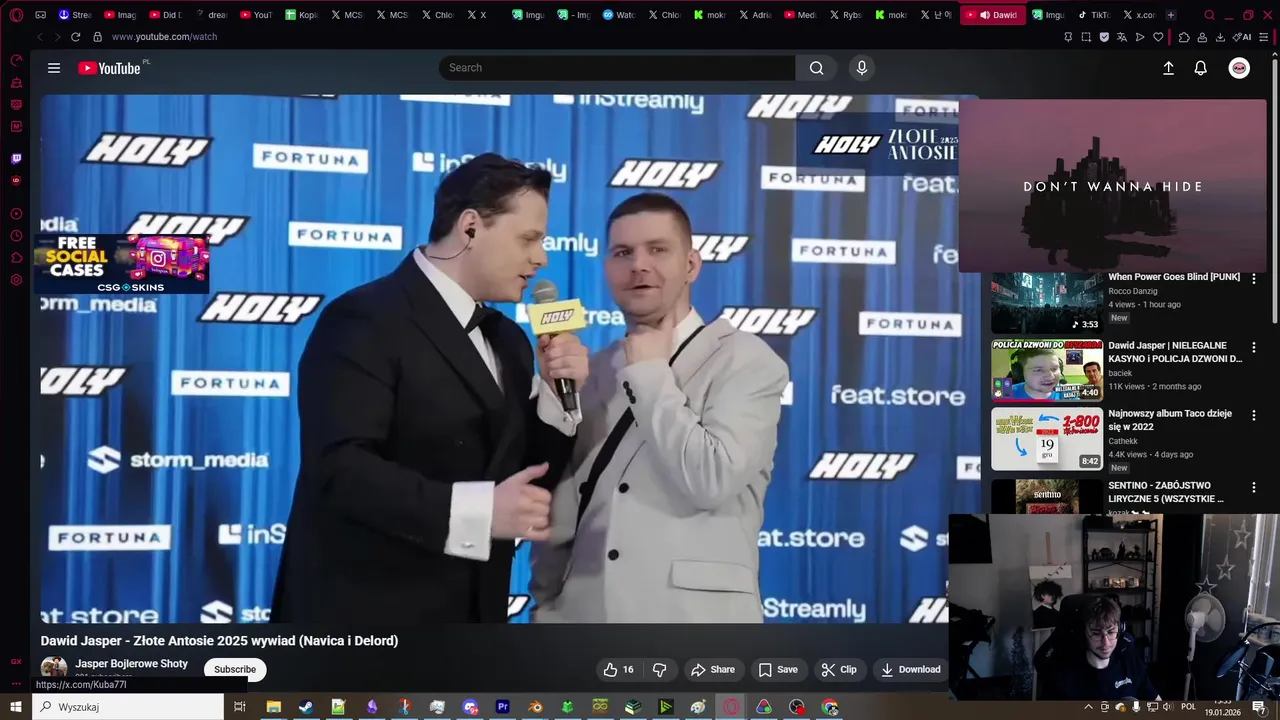The image size is (1280, 720).
Task: Open the YouTube guide hamburger menu
Action: pyautogui.click(x=54, y=68)
